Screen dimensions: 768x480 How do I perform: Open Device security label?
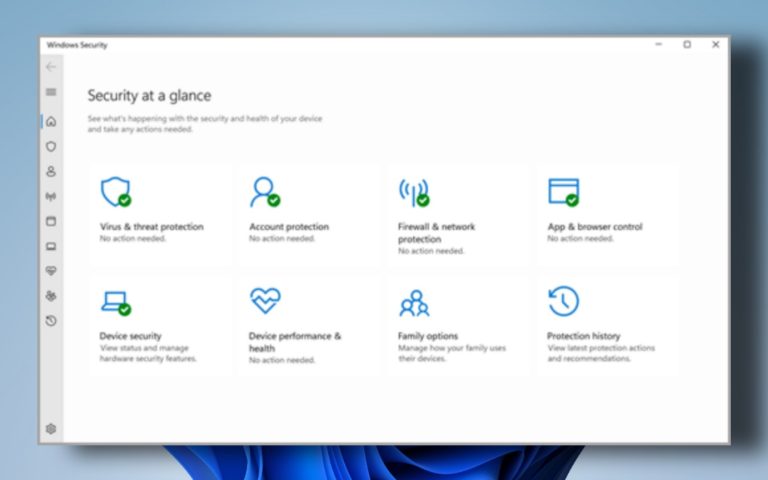(x=130, y=336)
